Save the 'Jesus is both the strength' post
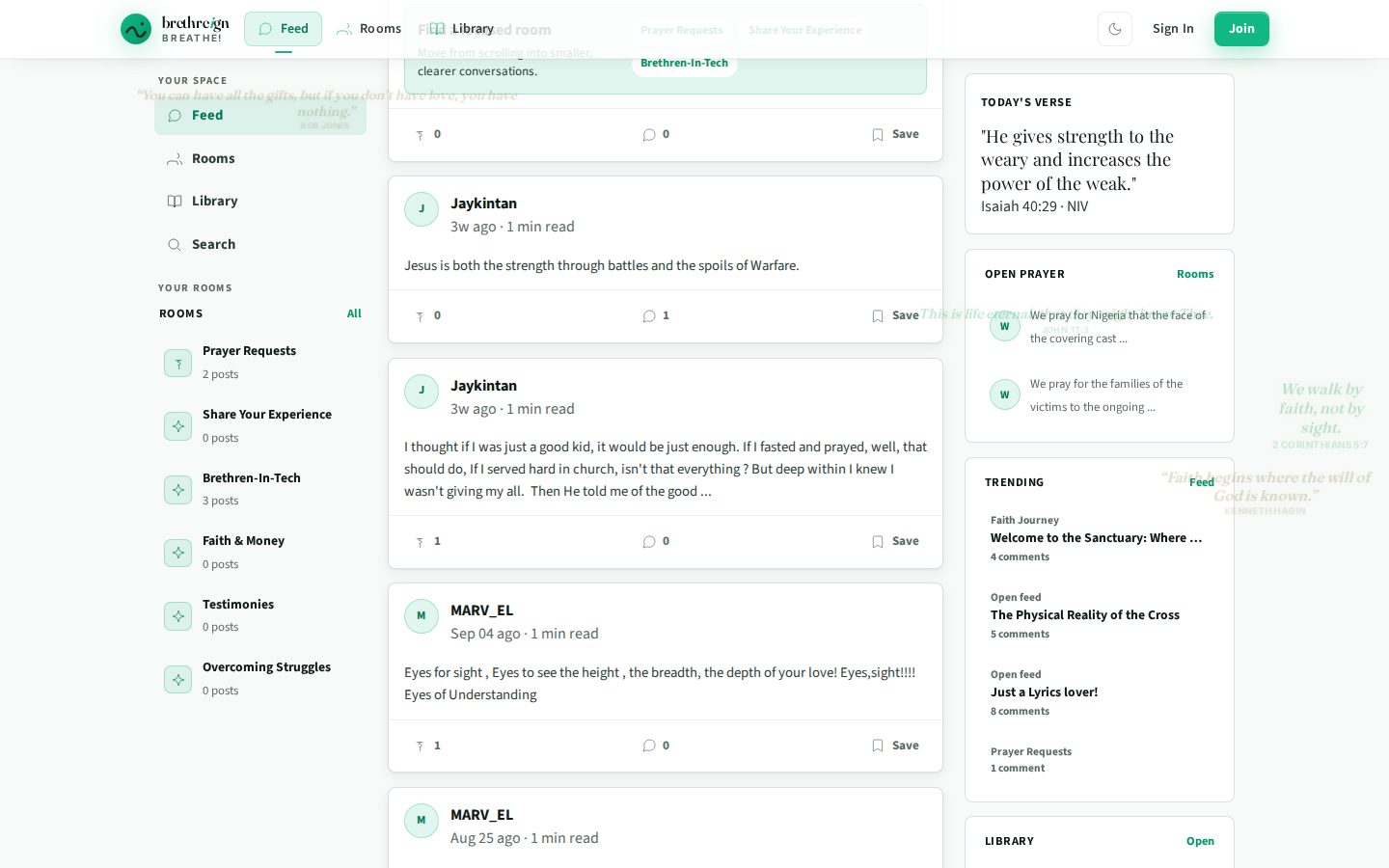Viewport: 1389px width, 868px height. click(x=895, y=315)
